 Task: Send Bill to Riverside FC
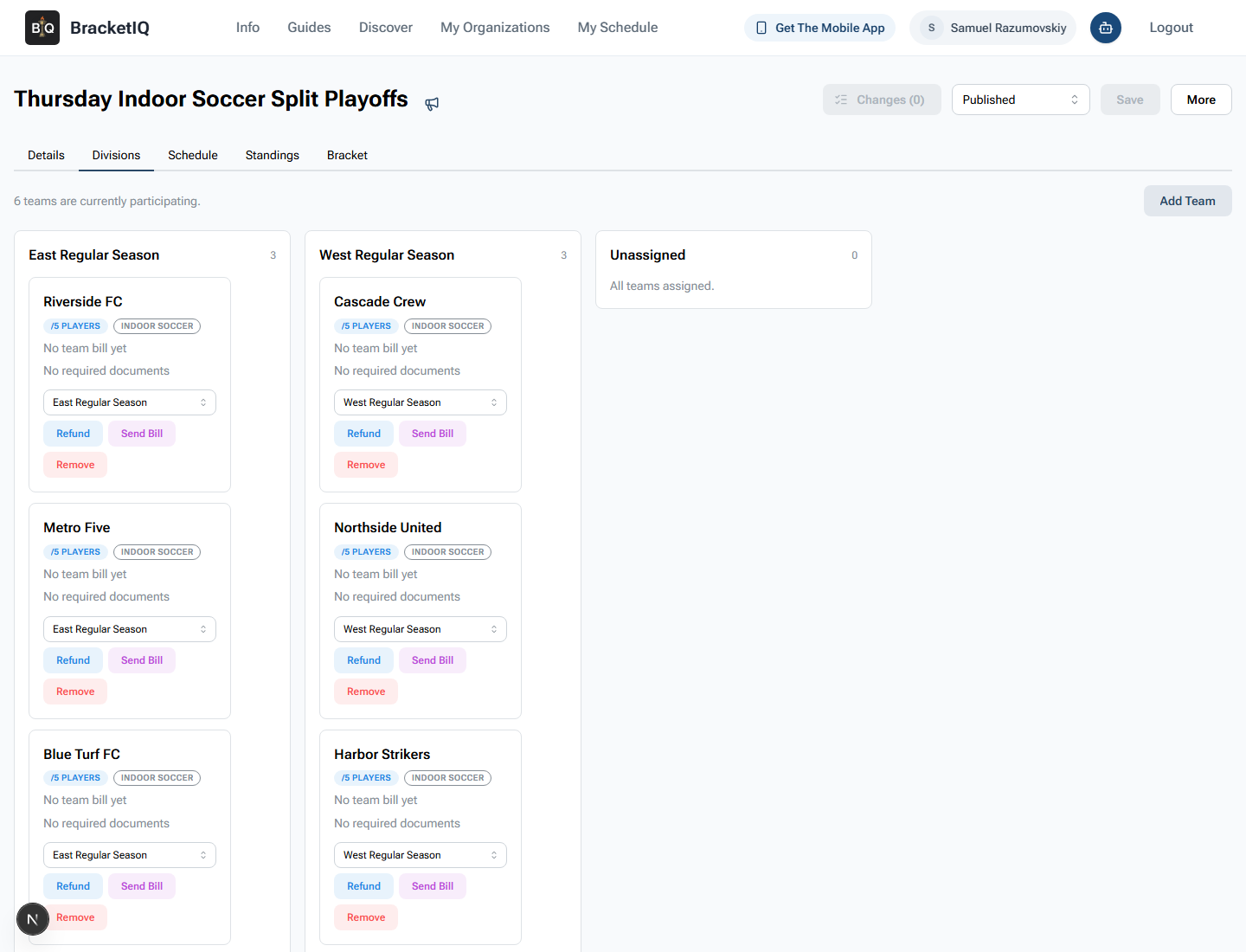coord(142,434)
